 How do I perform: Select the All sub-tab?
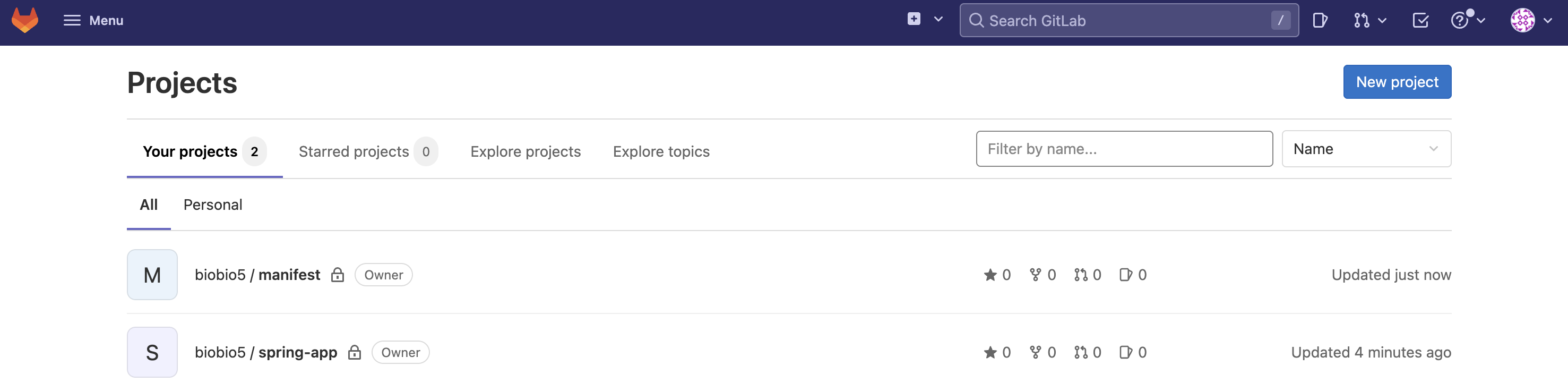tap(149, 205)
